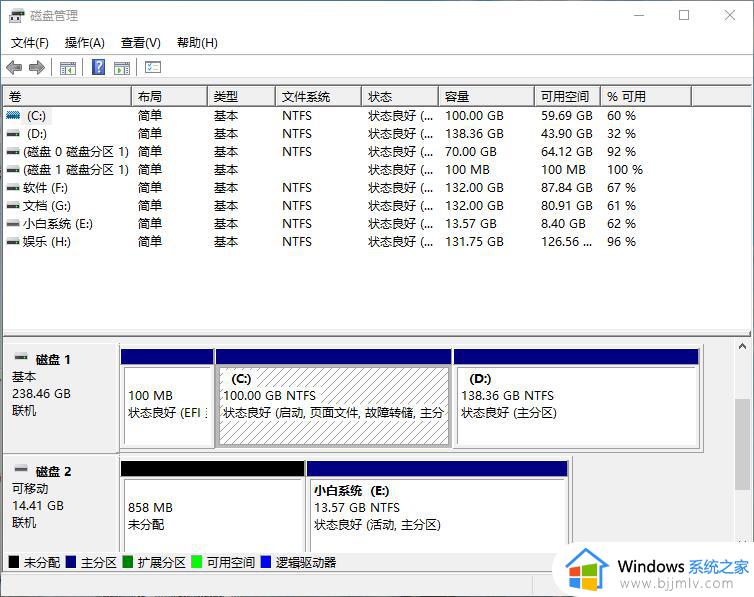Open the 操作(A) menu

(x=85, y=43)
